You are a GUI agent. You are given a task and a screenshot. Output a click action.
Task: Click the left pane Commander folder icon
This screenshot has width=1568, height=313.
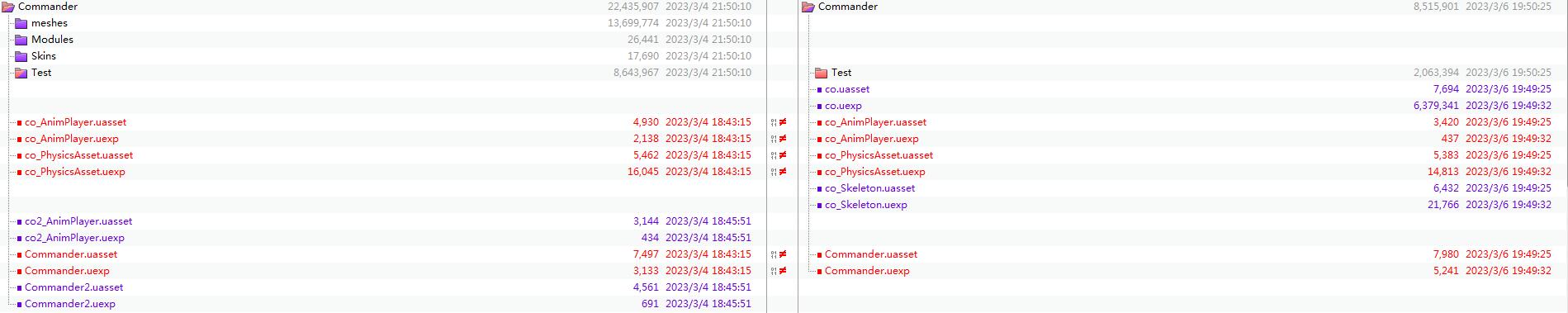pyautogui.click(x=8, y=7)
